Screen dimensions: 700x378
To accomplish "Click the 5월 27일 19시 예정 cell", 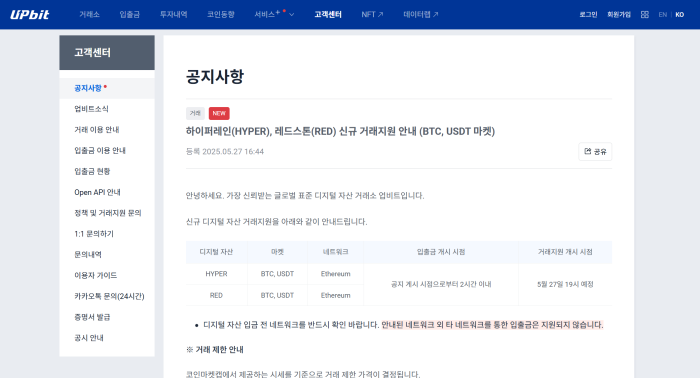I will click(x=565, y=284).
